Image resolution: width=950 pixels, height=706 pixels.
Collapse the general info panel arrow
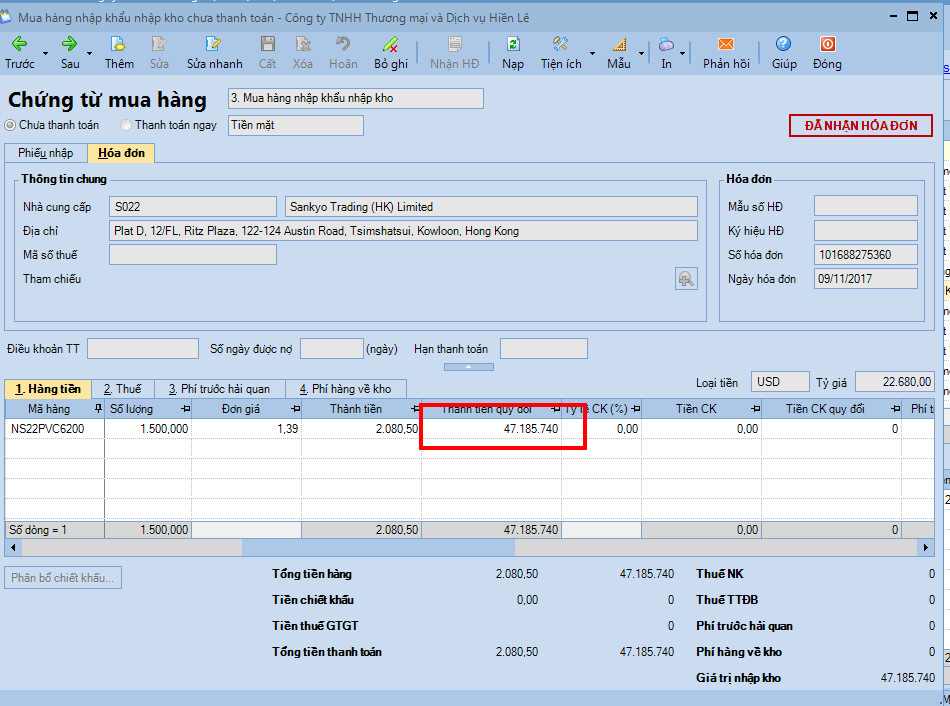coord(468,367)
